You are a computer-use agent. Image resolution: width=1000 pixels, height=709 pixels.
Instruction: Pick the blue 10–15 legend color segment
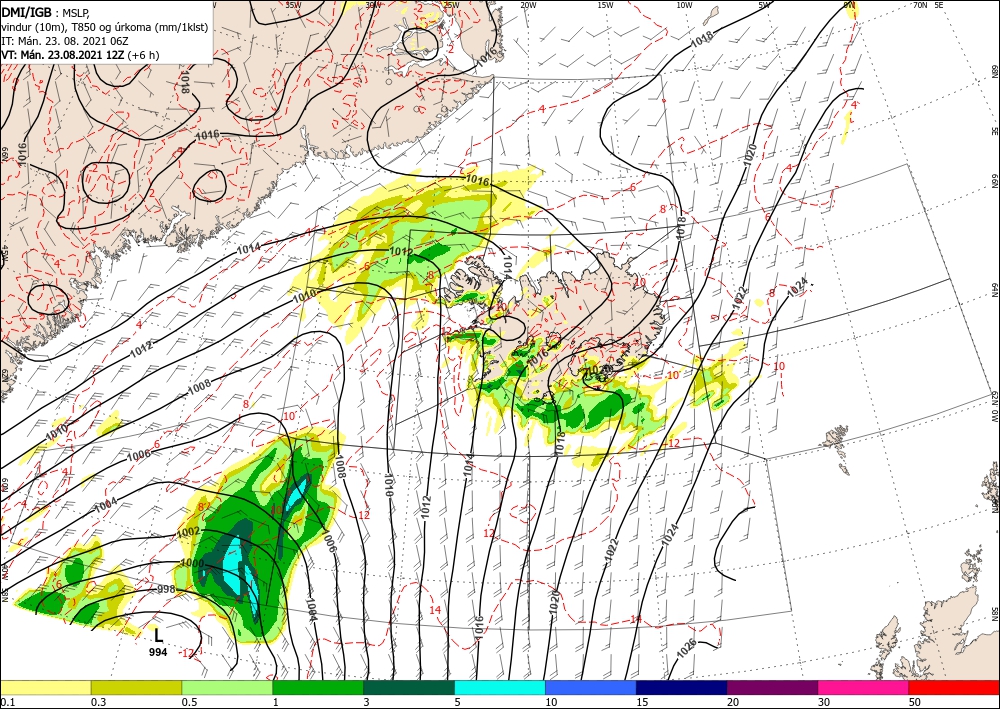pos(591,687)
